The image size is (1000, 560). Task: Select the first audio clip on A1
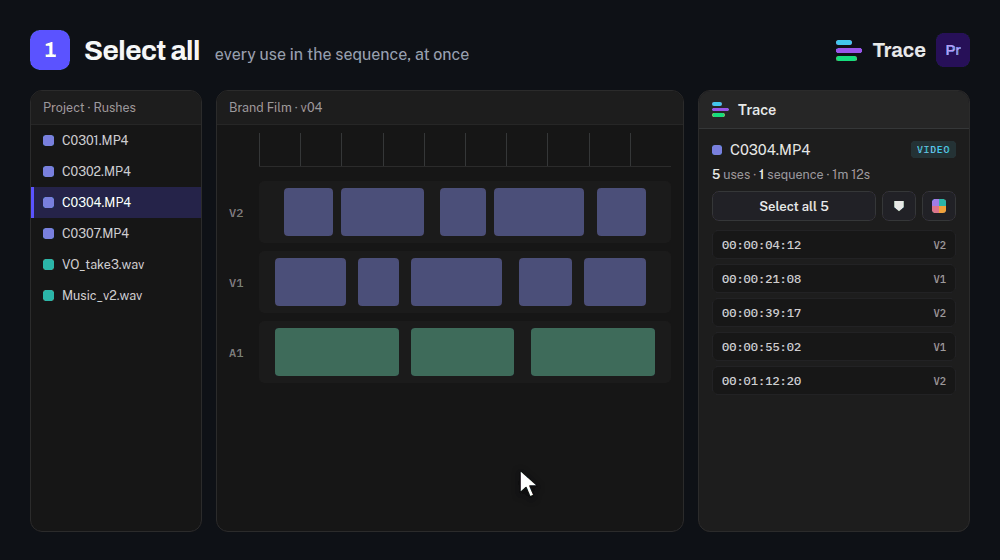[337, 352]
